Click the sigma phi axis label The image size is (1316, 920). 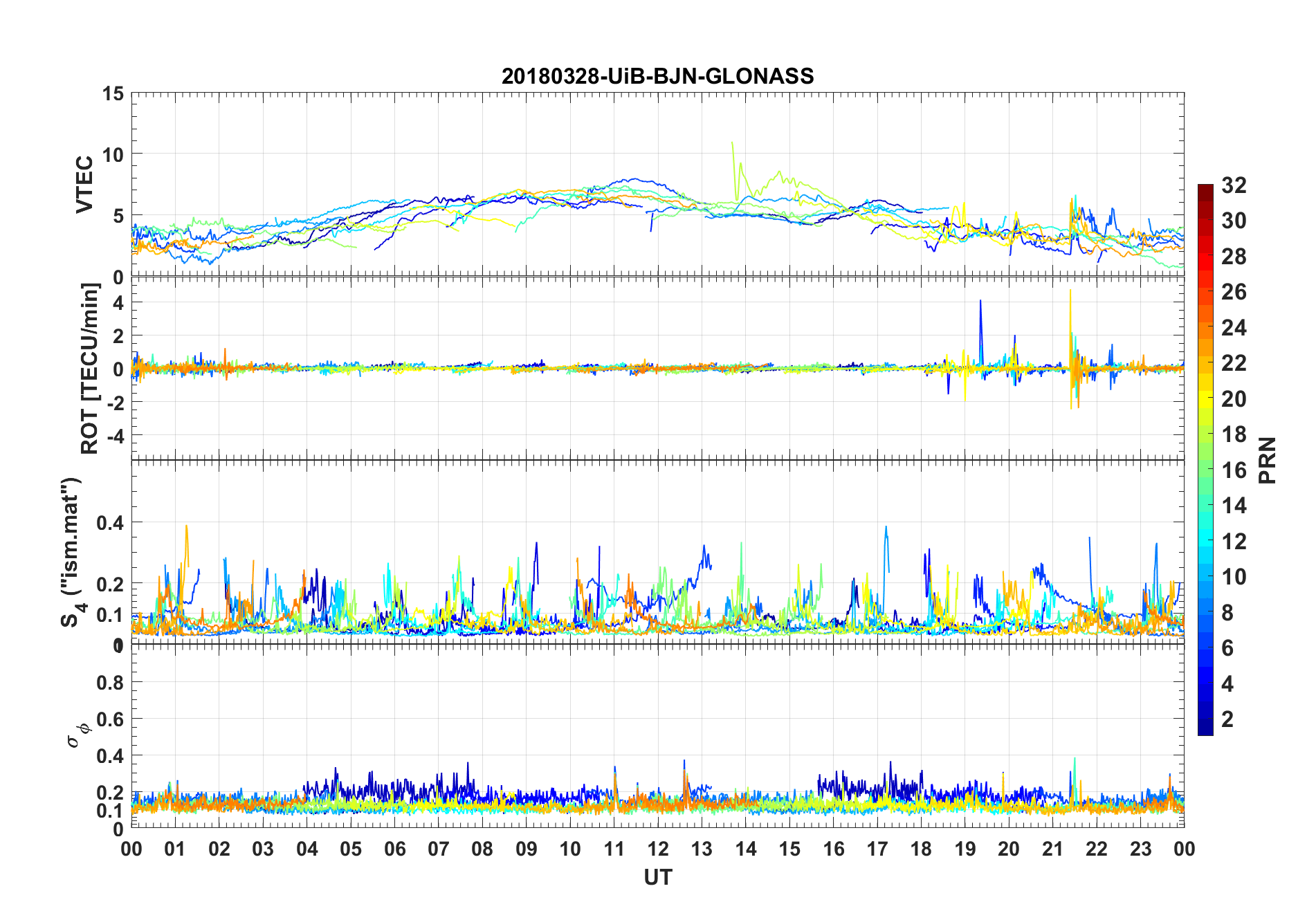coord(78,735)
